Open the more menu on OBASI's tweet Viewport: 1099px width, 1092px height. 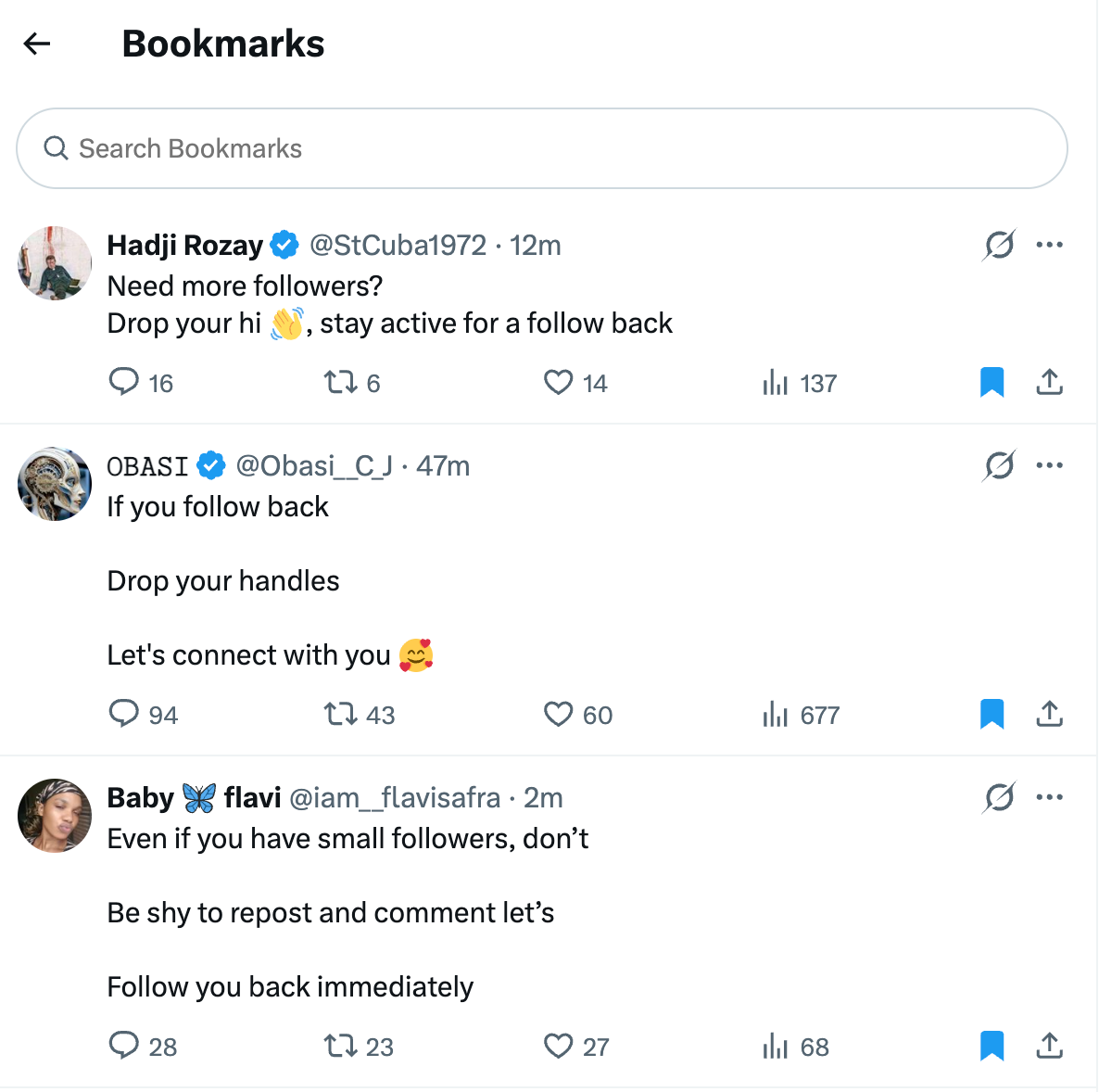click(1050, 465)
